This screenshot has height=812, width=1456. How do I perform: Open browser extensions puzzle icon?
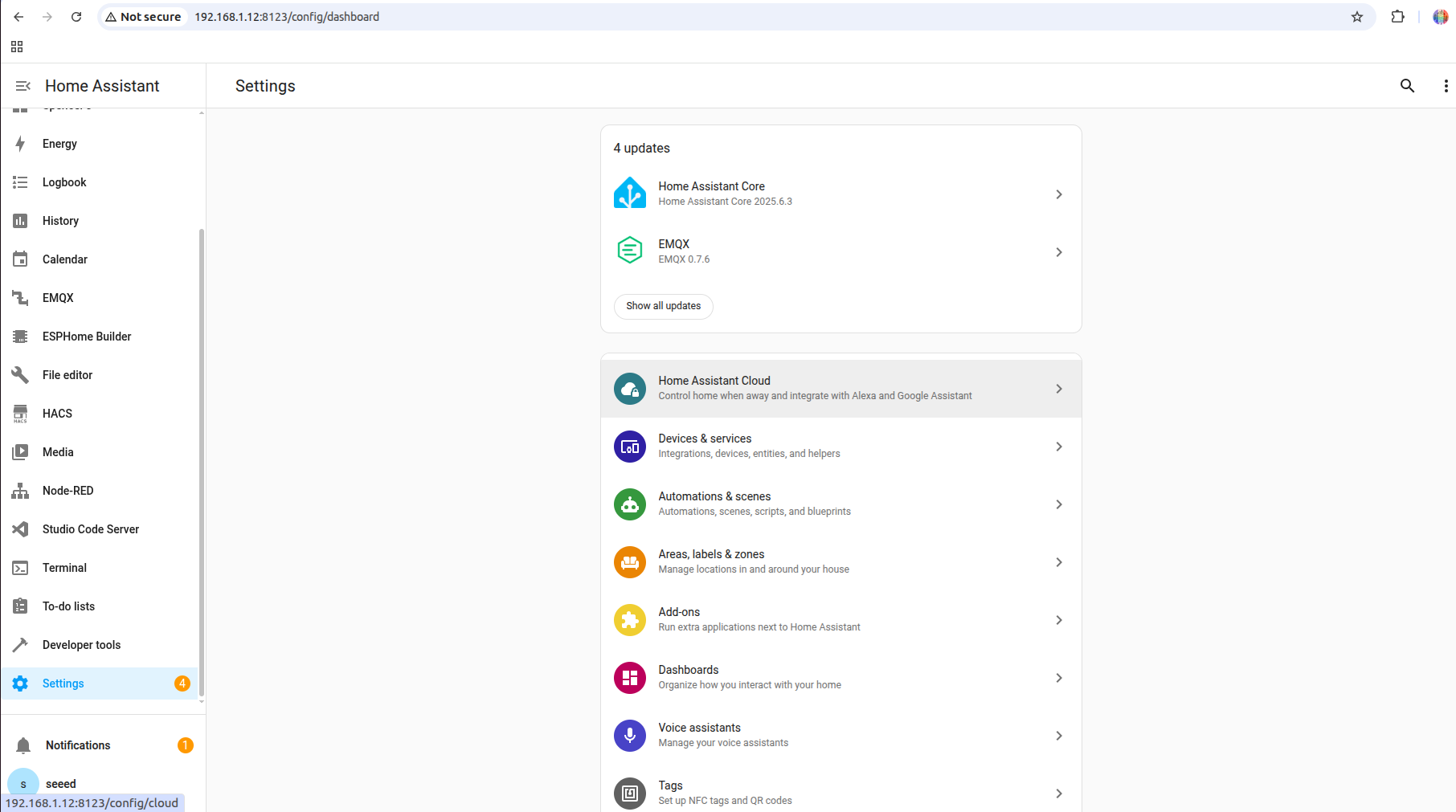(1398, 17)
